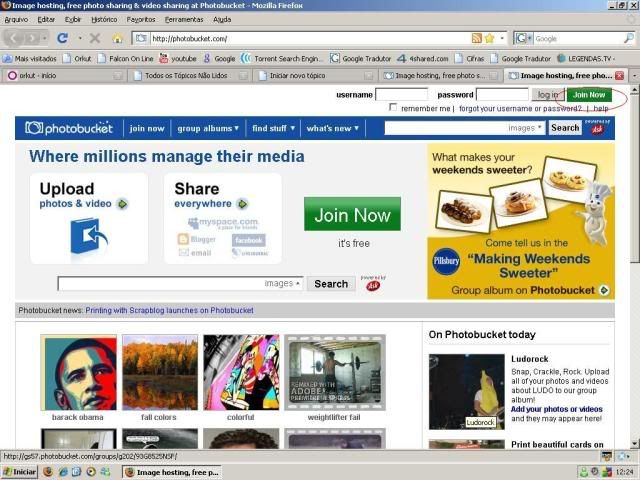Expand the group albums menu
The image size is (640, 480).
point(208,128)
